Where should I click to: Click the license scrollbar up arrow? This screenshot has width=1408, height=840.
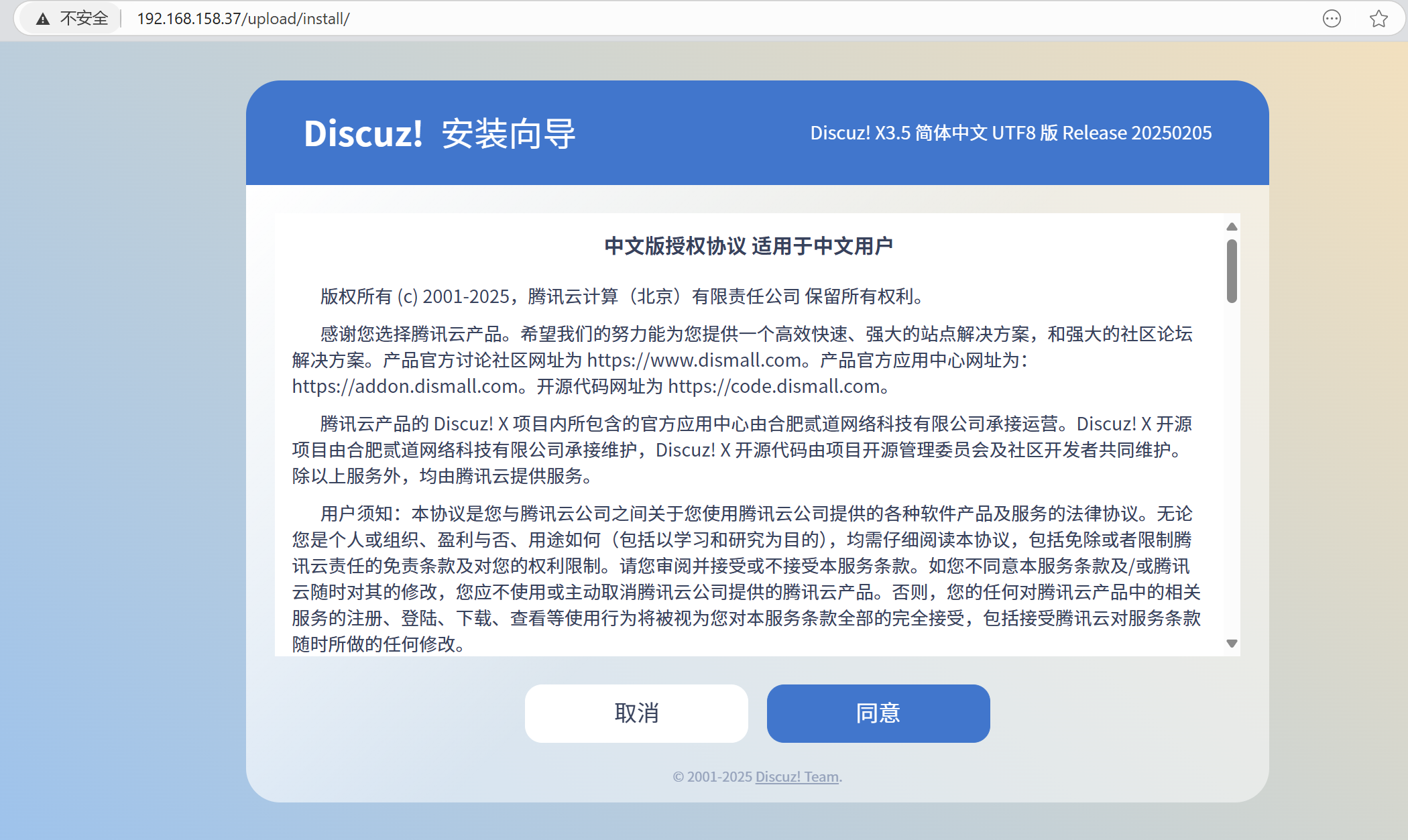(x=1232, y=227)
